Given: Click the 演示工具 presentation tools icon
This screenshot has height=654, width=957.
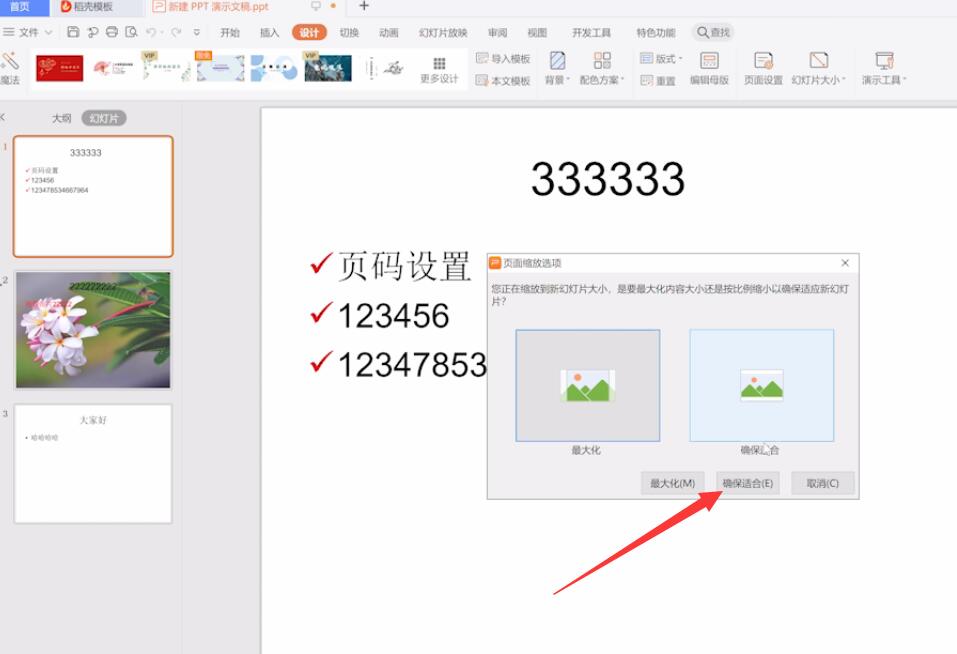Looking at the screenshot, I should [x=884, y=60].
